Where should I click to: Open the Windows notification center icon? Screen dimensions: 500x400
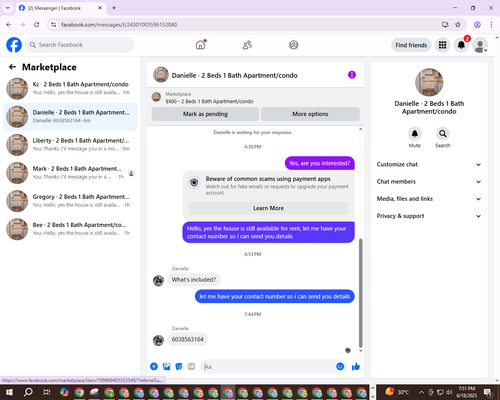click(x=489, y=392)
